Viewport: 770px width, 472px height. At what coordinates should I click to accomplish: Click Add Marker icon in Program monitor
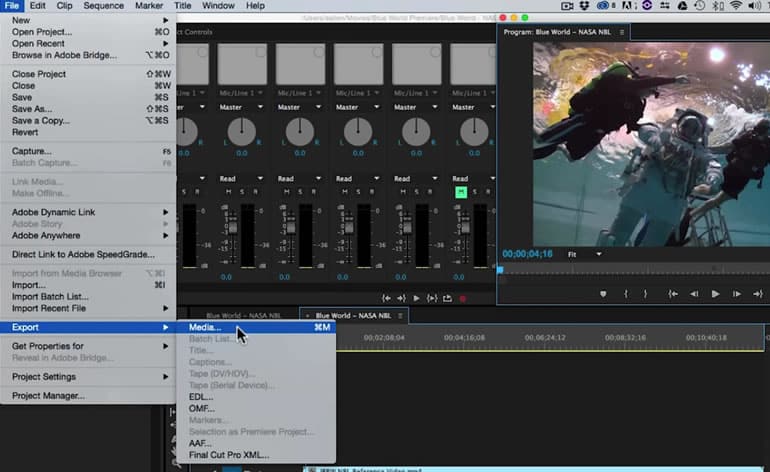pos(603,294)
